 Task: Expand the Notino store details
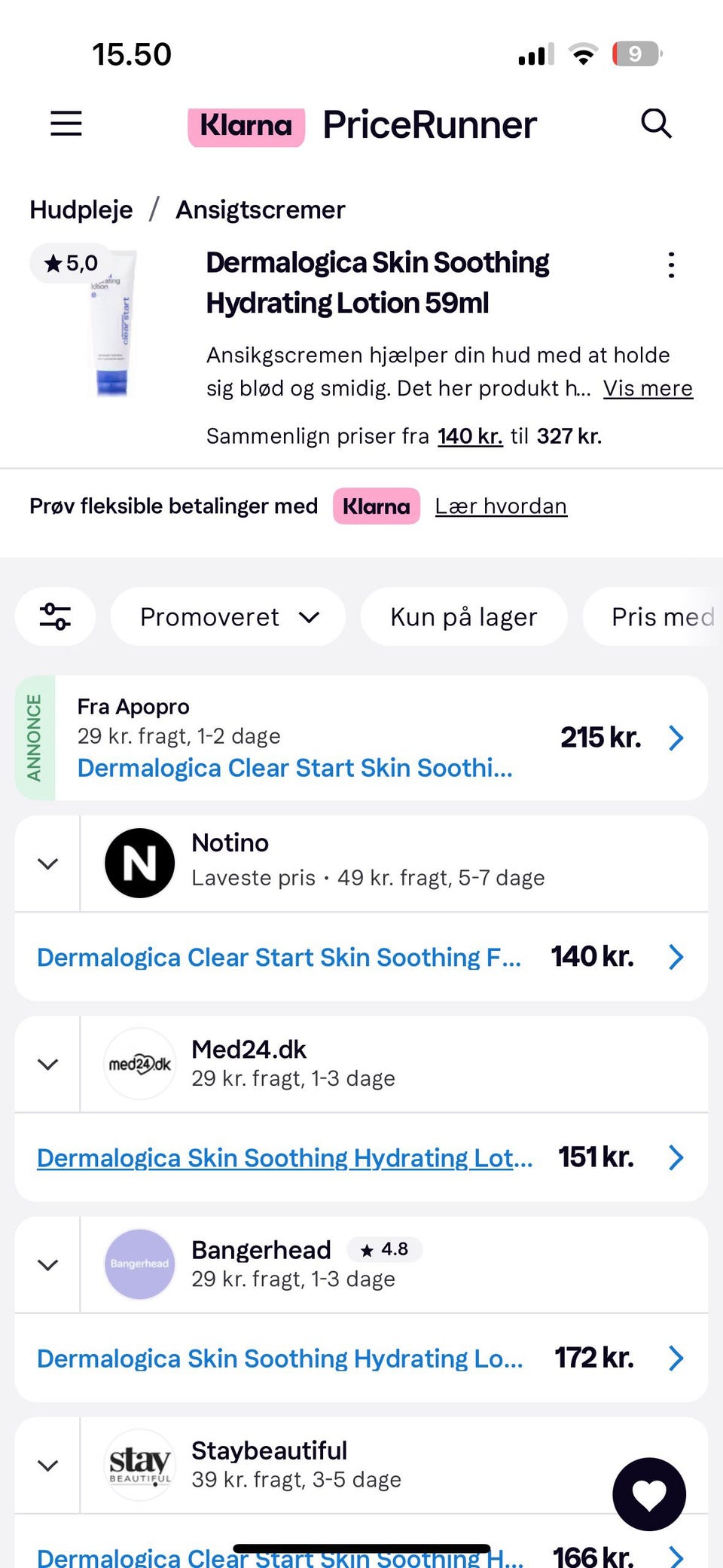[48, 863]
